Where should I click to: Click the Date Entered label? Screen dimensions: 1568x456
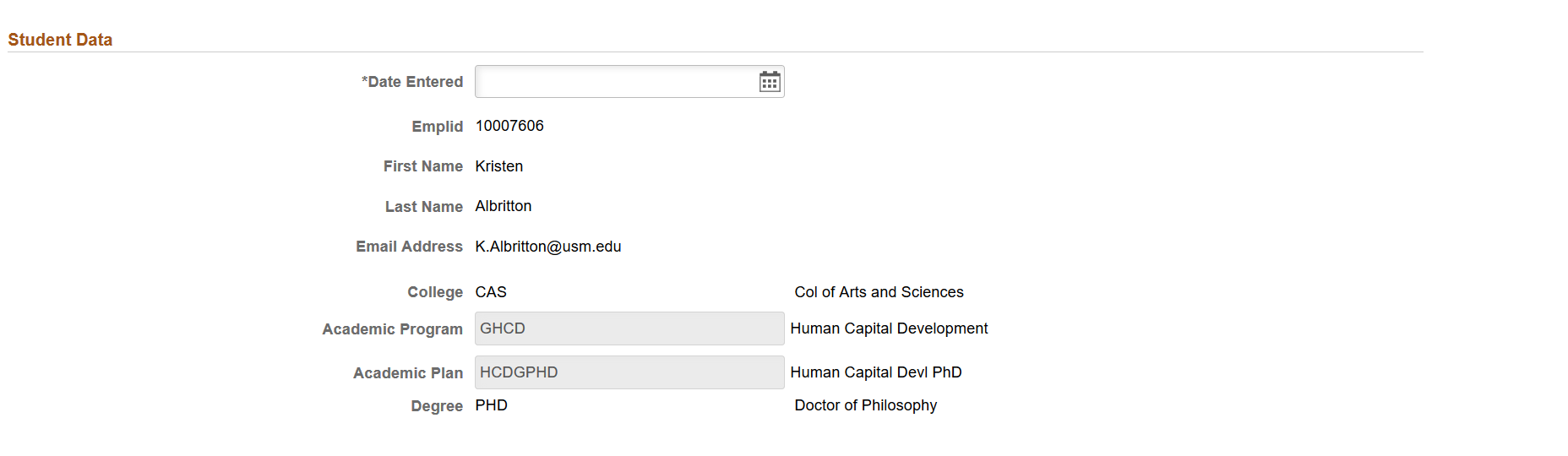point(412,82)
